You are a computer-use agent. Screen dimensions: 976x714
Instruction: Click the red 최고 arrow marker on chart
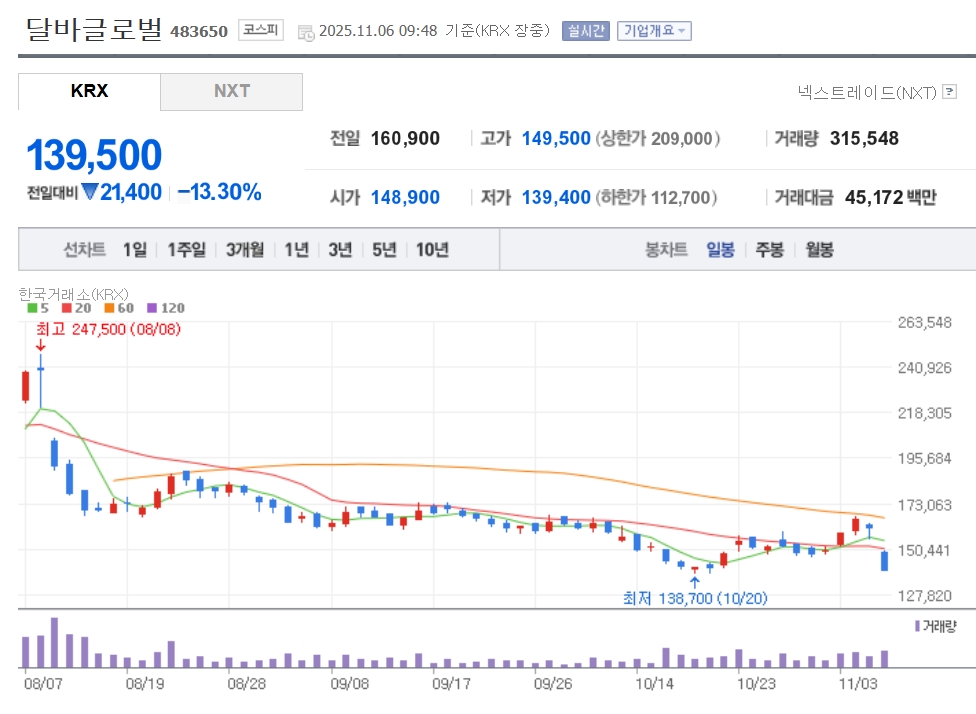click(40, 345)
